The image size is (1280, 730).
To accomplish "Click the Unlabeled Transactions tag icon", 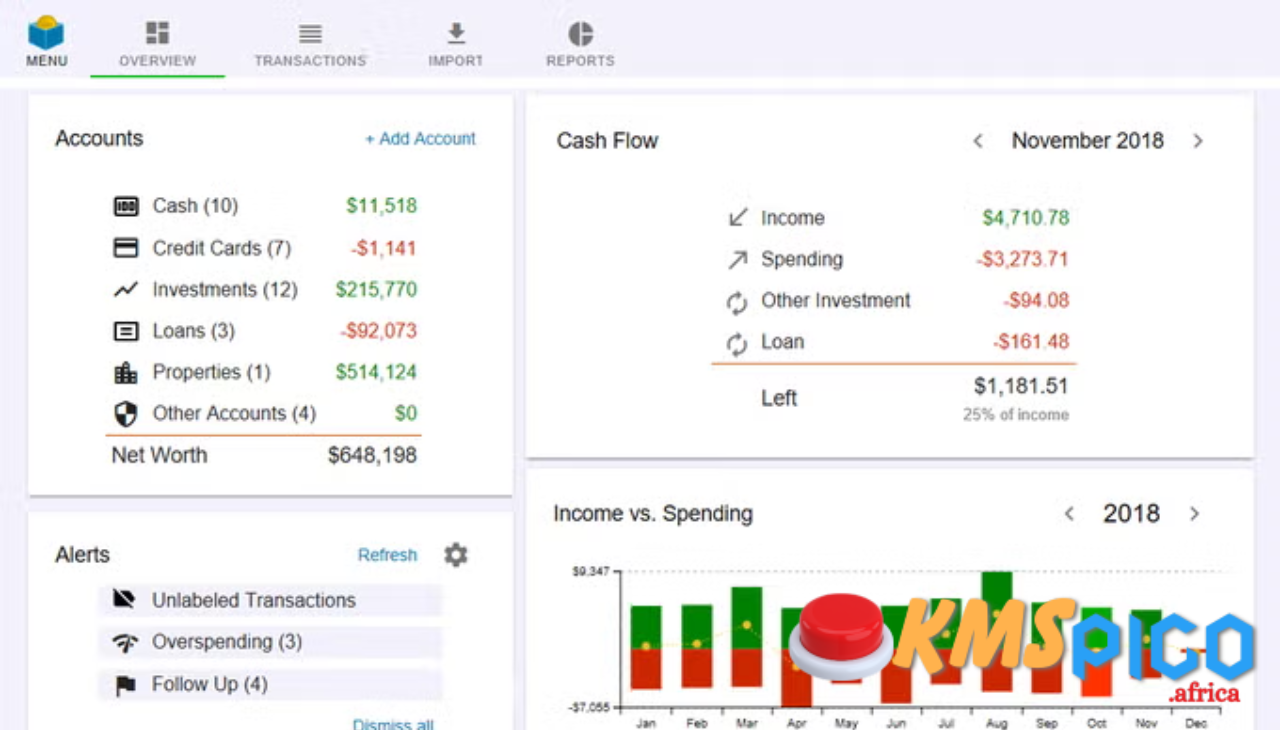I will 124,600.
